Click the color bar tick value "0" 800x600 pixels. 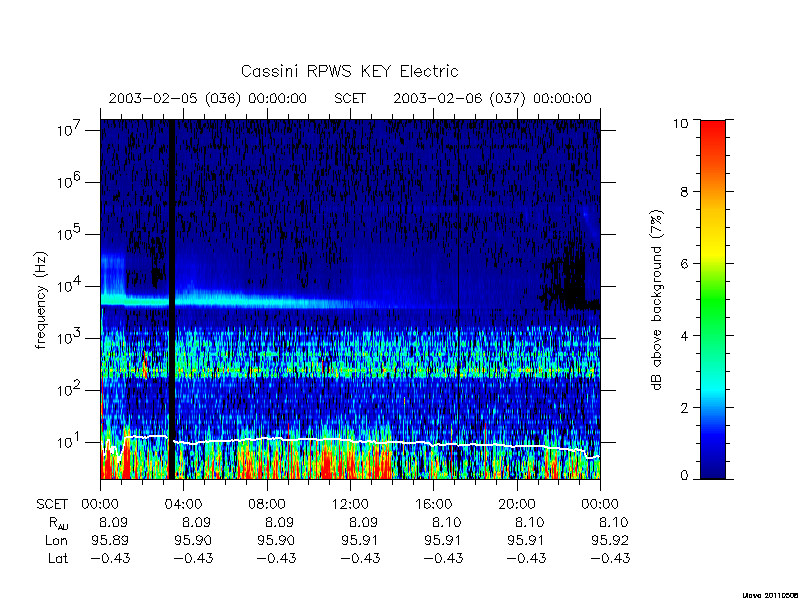click(x=684, y=476)
